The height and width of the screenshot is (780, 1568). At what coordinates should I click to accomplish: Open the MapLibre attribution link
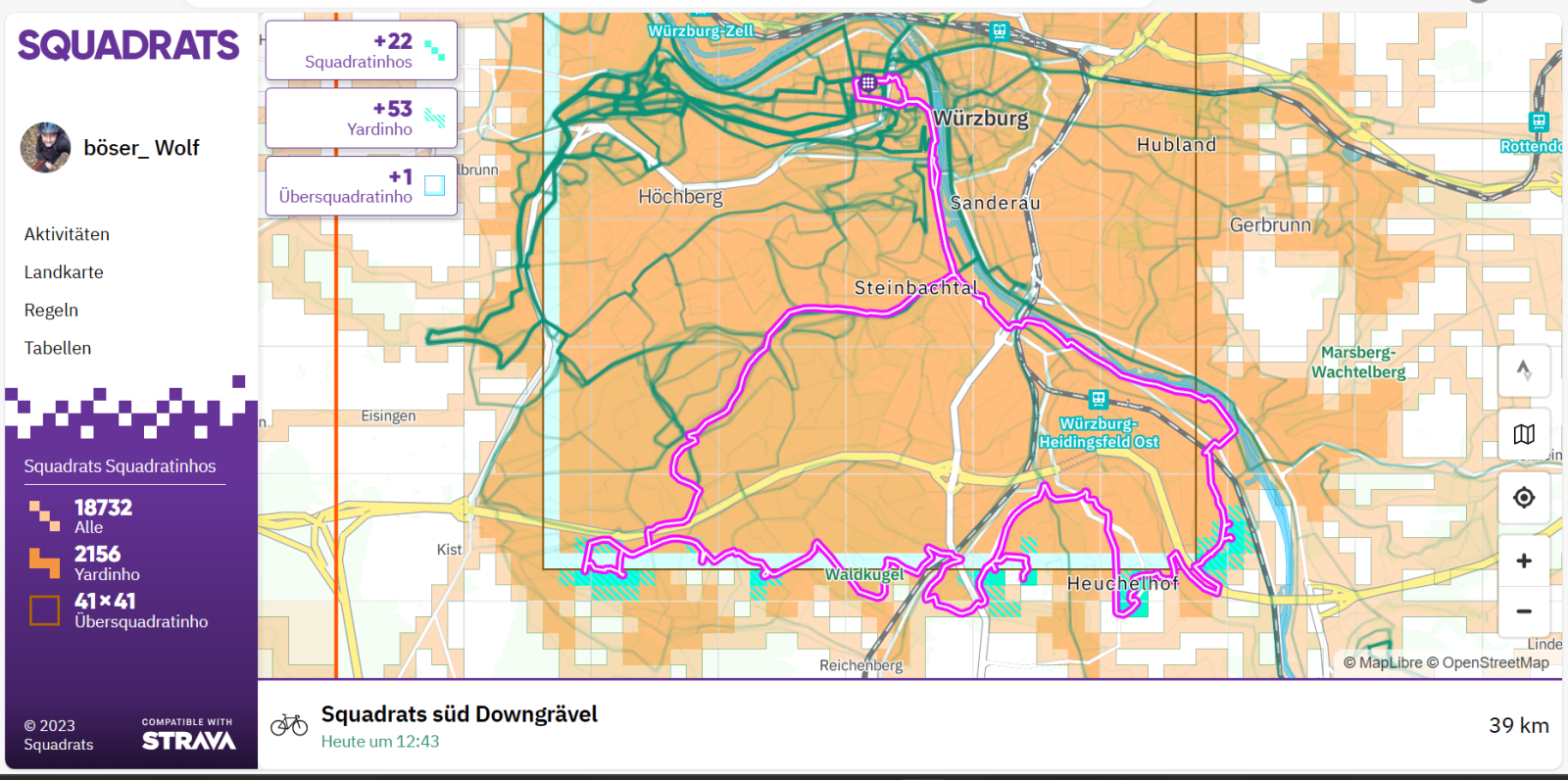click(x=1383, y=663)
